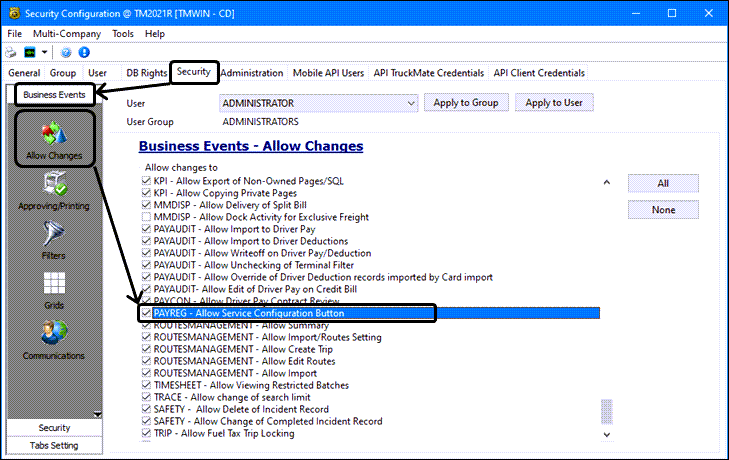Viewport: 729px width, 460px height.
Task: Toggle PAYREG Allow Service Configuration Button checkbox
Action: 146,313
